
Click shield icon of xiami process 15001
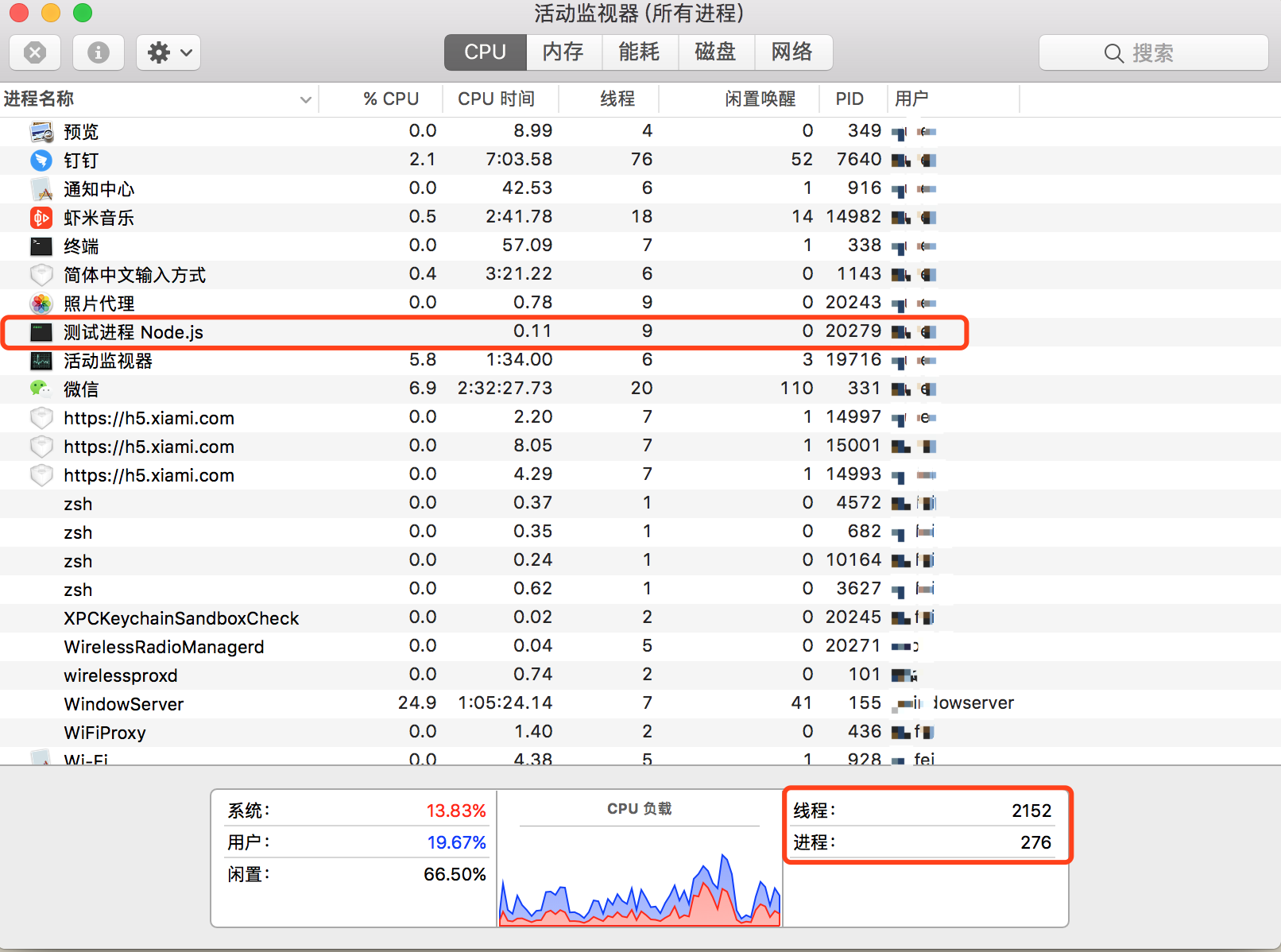tap(41, 447)
